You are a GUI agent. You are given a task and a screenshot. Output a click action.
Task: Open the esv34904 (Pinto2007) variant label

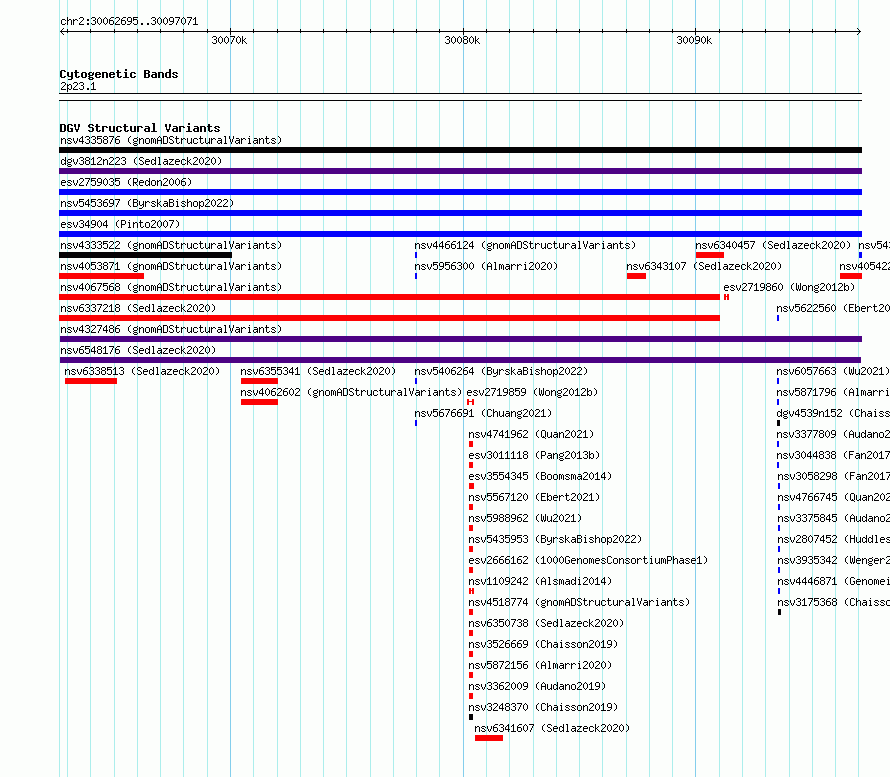tap(120, 224)
